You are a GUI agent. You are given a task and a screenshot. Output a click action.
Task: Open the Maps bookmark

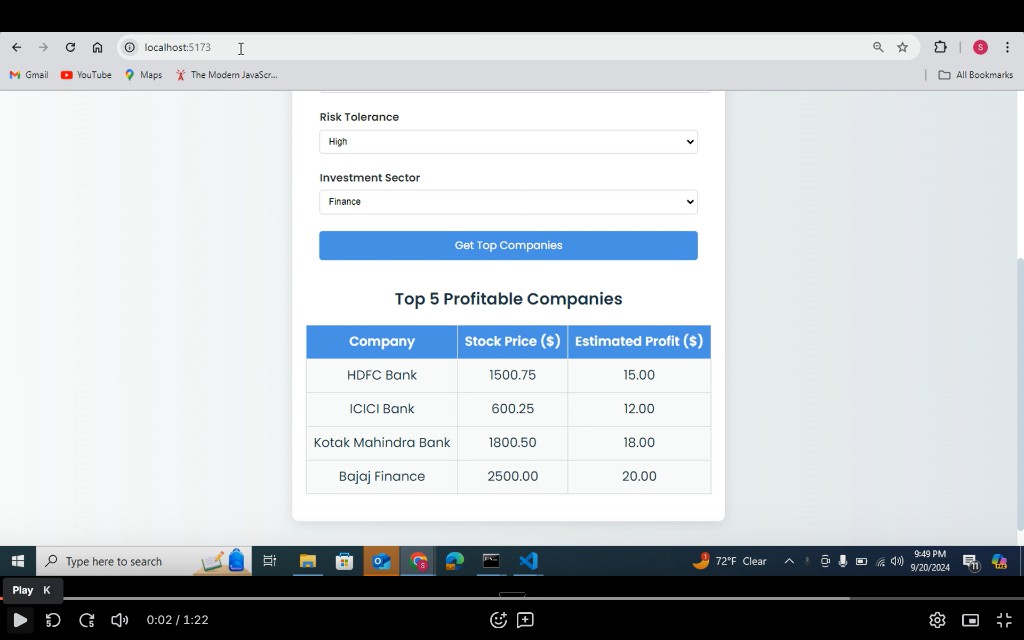pyautogui.click(x=143, y=75)
